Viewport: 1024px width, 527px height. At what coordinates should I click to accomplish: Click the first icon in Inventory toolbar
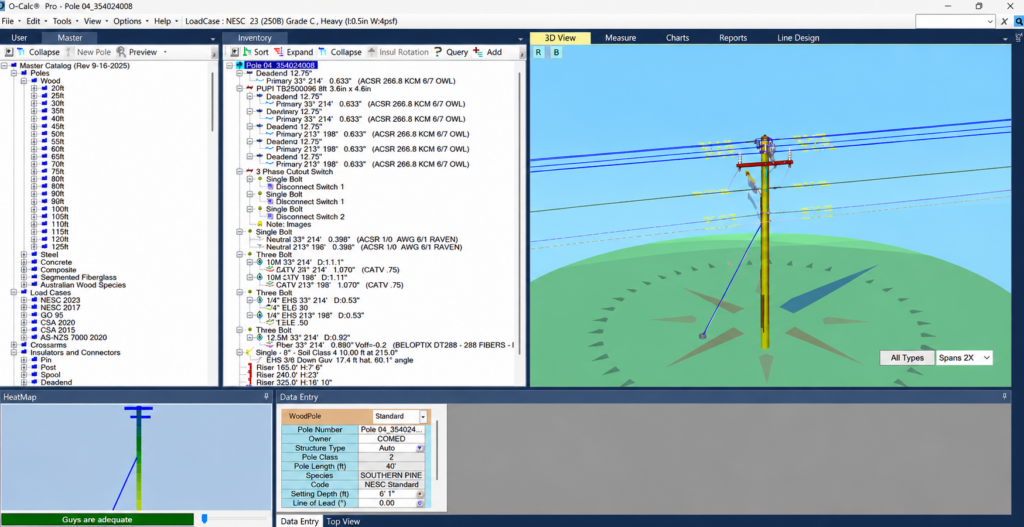pos(234,52)
